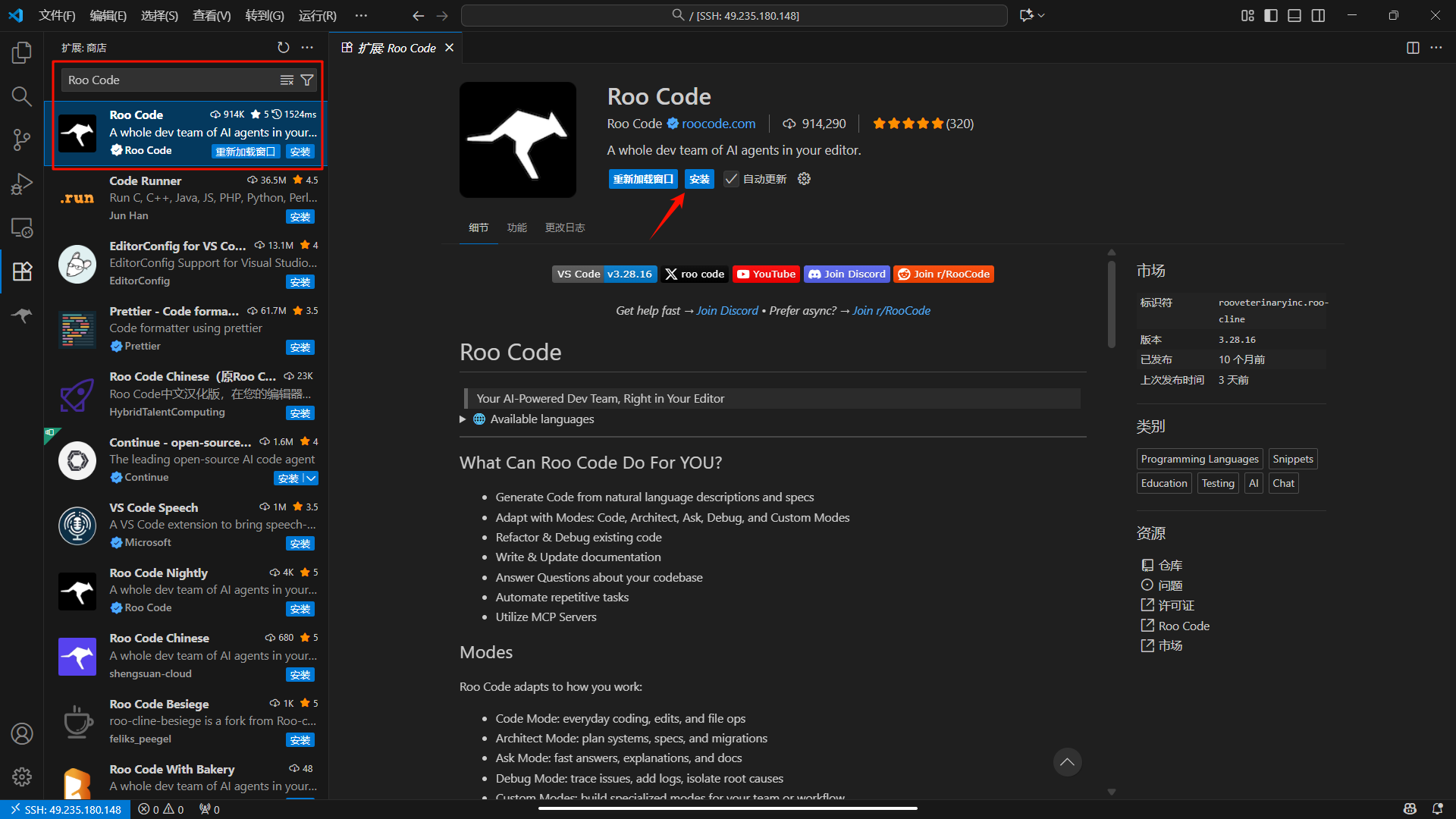Clear extensions search results icon
The height and width of the screenshot is (819, 1456).
(x=287, y=80)
